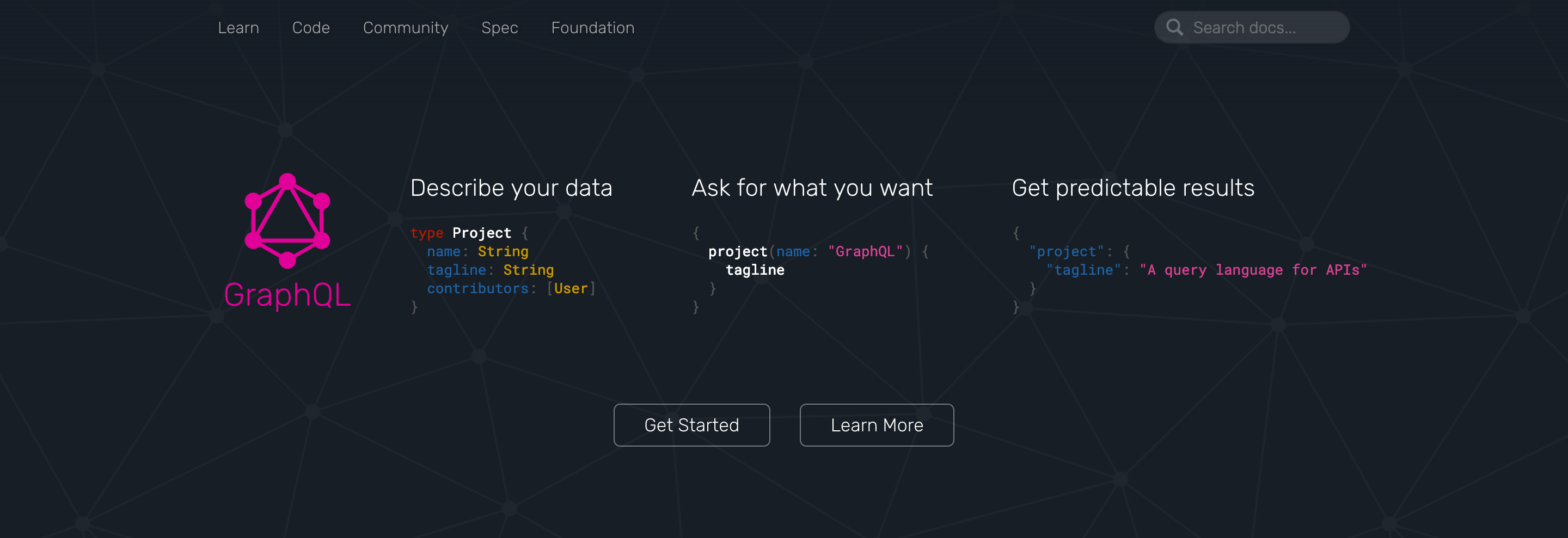The height and width of the screenshot is (538, 1568).
Task: Go to the Code section
Action: pos(310,28)
